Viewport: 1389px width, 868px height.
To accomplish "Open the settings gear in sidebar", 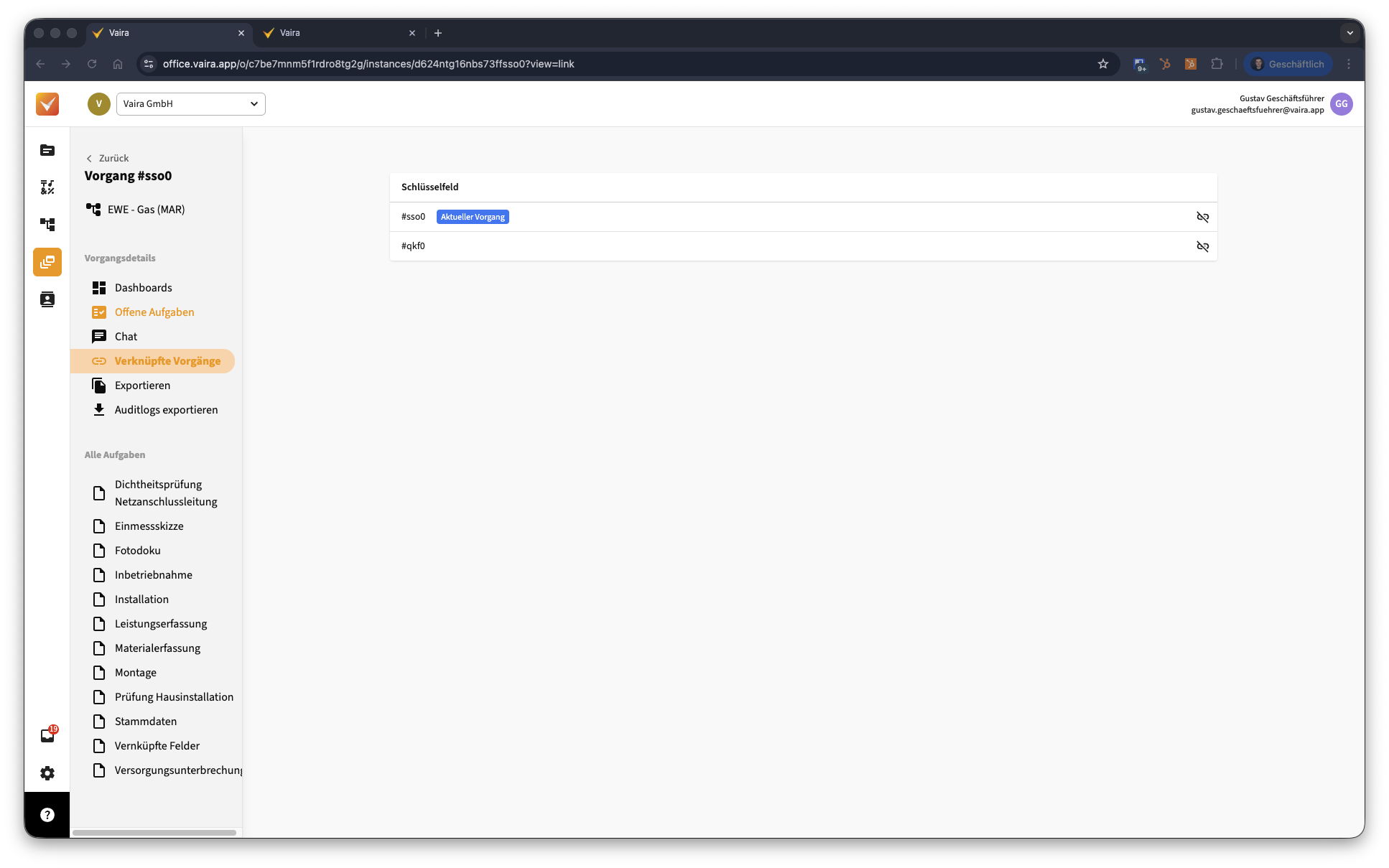I will pos(47,773).
